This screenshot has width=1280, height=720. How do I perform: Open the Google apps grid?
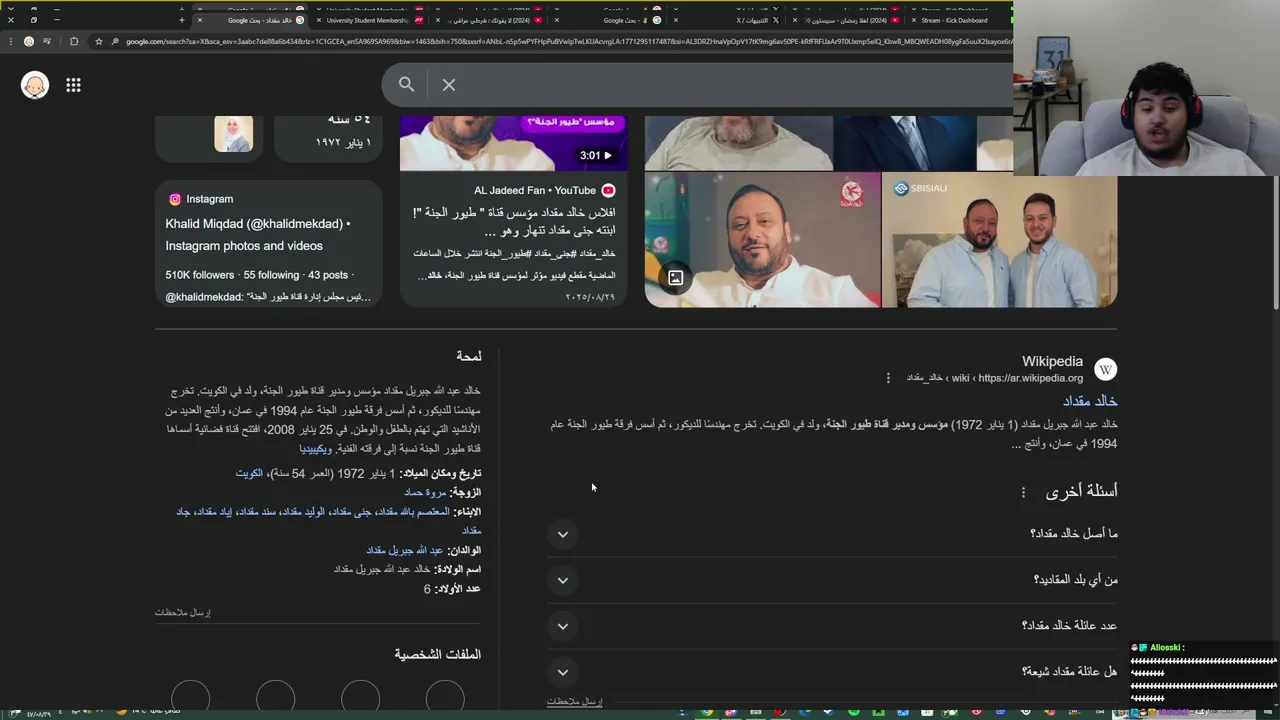(x=73, y=85)
